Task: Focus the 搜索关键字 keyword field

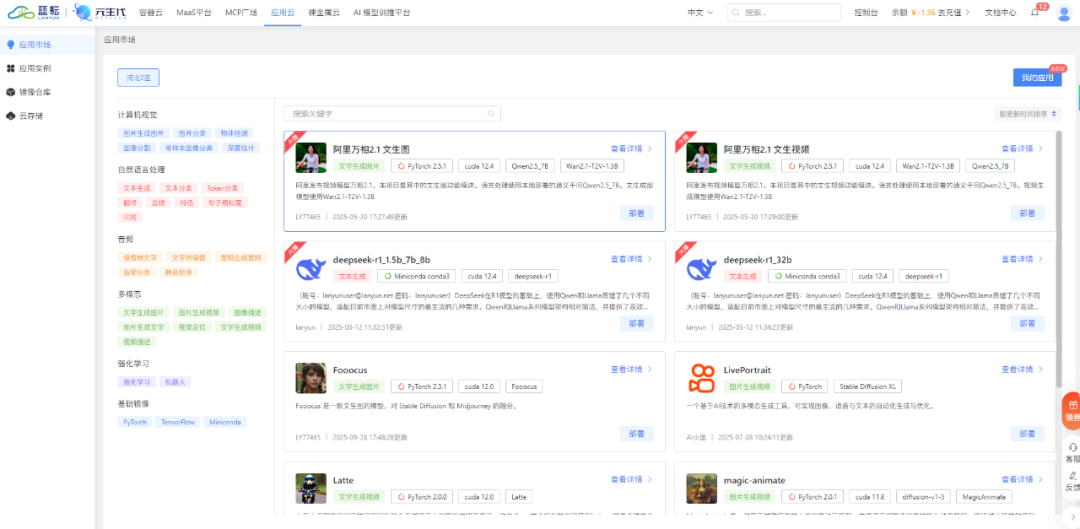Action: pyautogui.click(x=392, y=114)
